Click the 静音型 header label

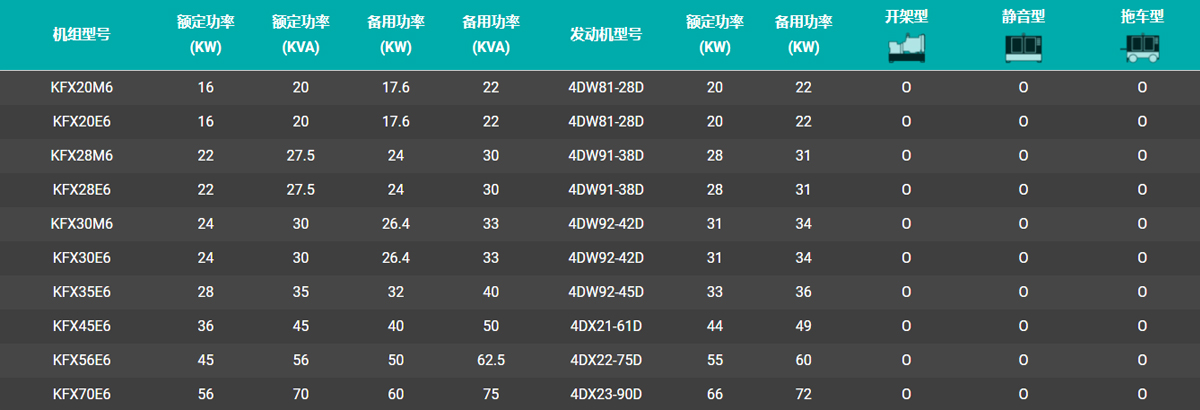click(1023, 17)
